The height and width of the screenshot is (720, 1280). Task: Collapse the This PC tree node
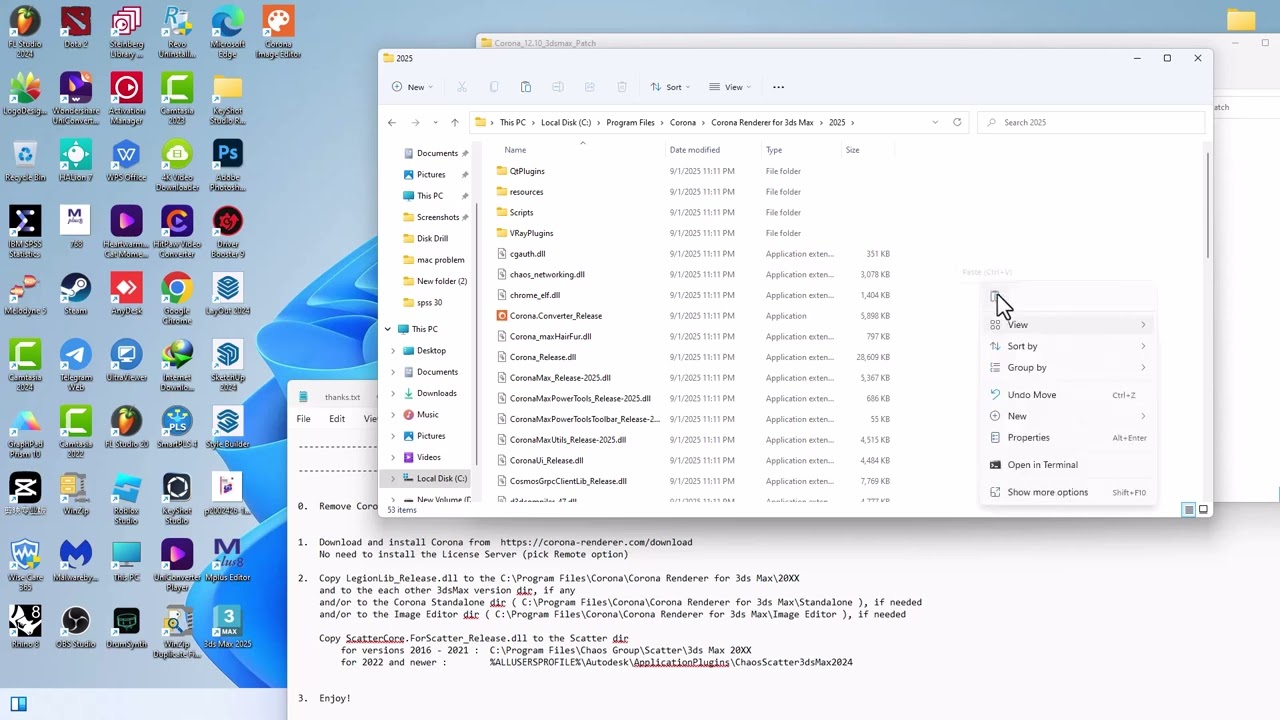click(388, 329)
